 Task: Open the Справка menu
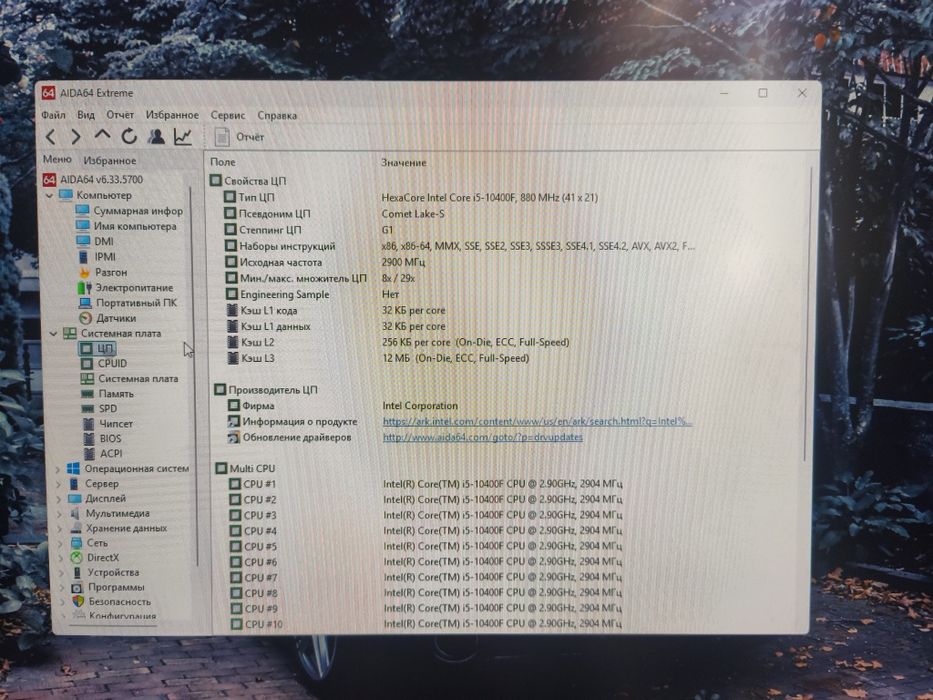[x=277, y=115]
